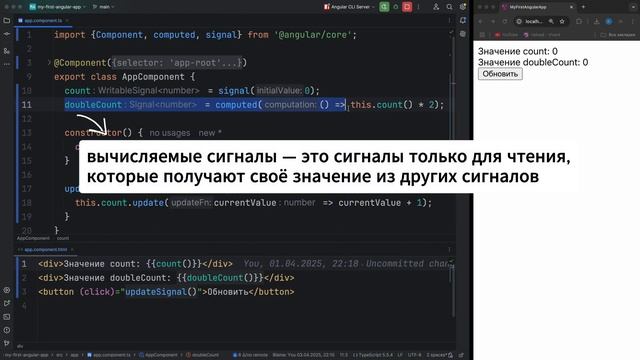Screen dimensions: 640x360
Task: Open the Terminal tool window icon
Action: click(x=7, y=317)
